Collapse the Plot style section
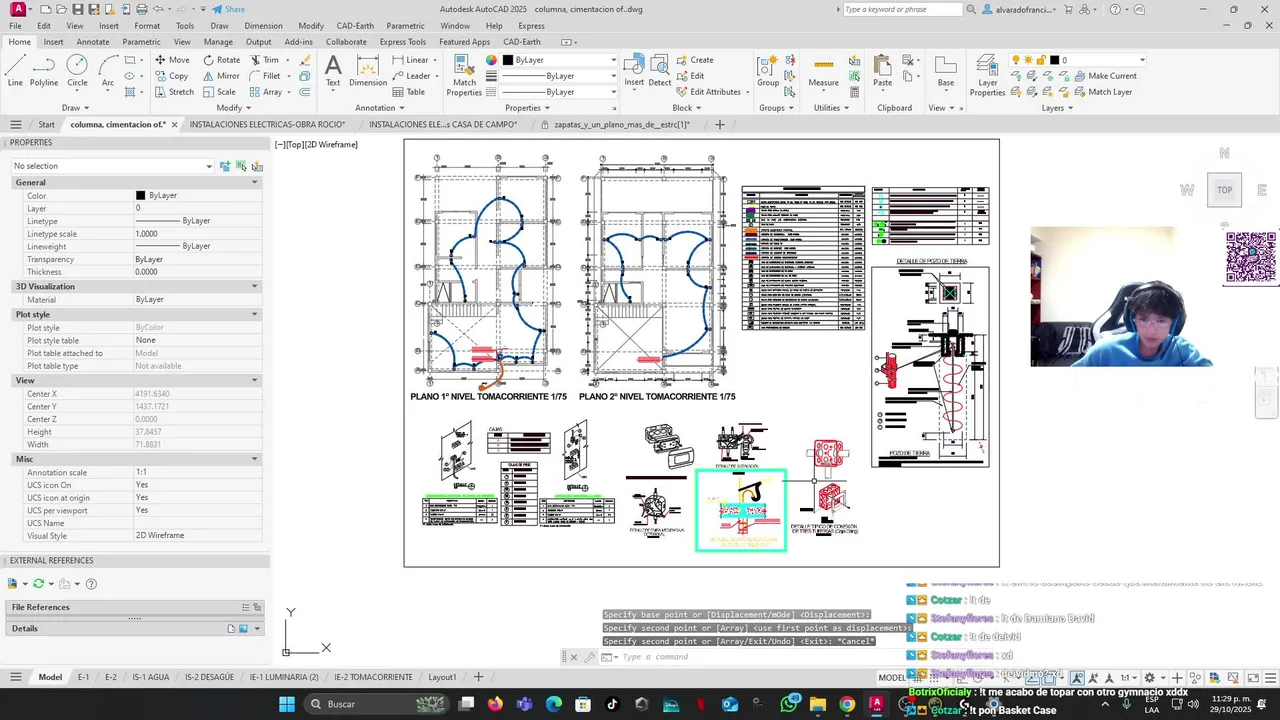Screen dimensions: 1280x720 pyautogui.click(x=255, y=314)
